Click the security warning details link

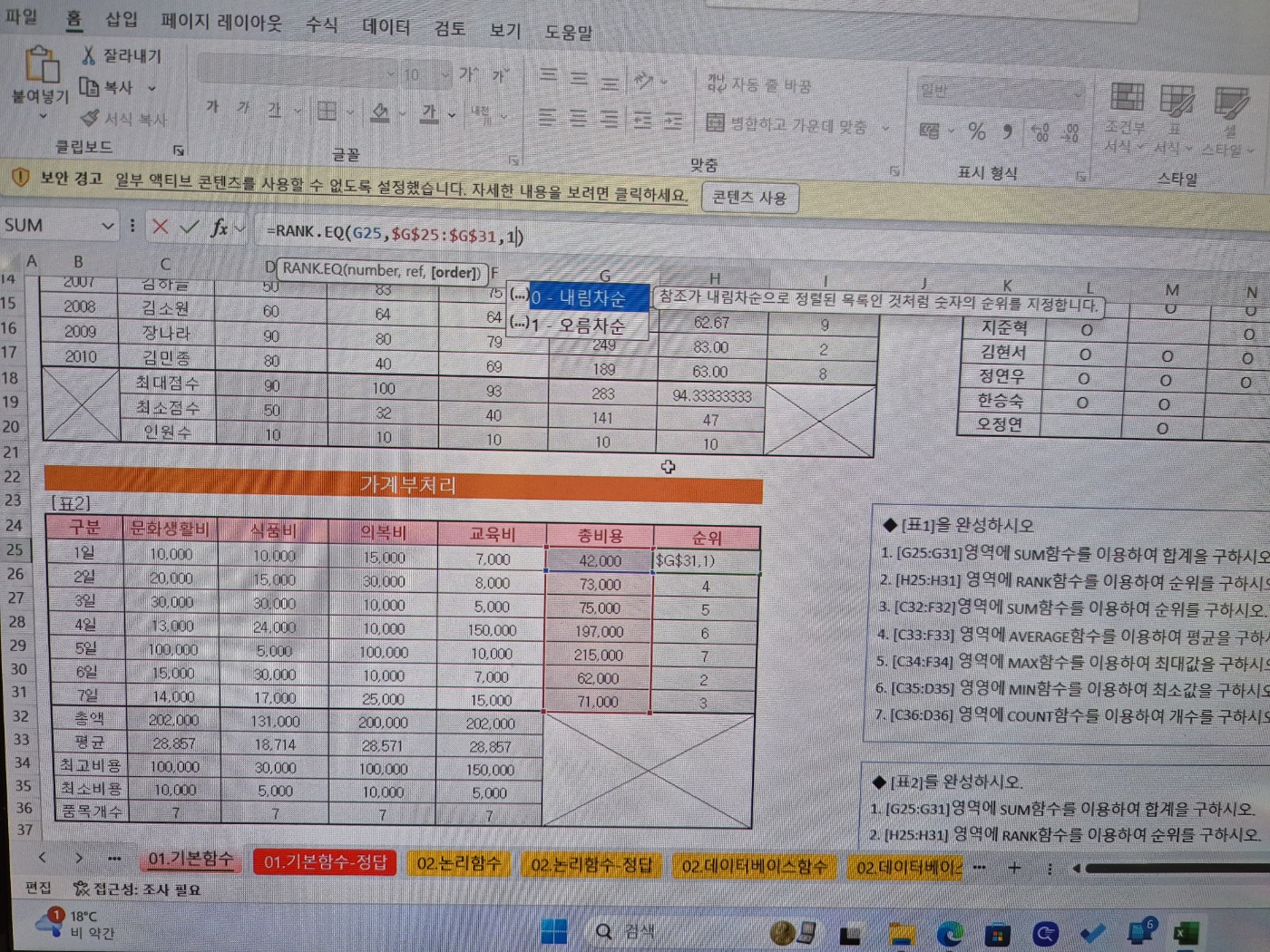click(401, 187)
